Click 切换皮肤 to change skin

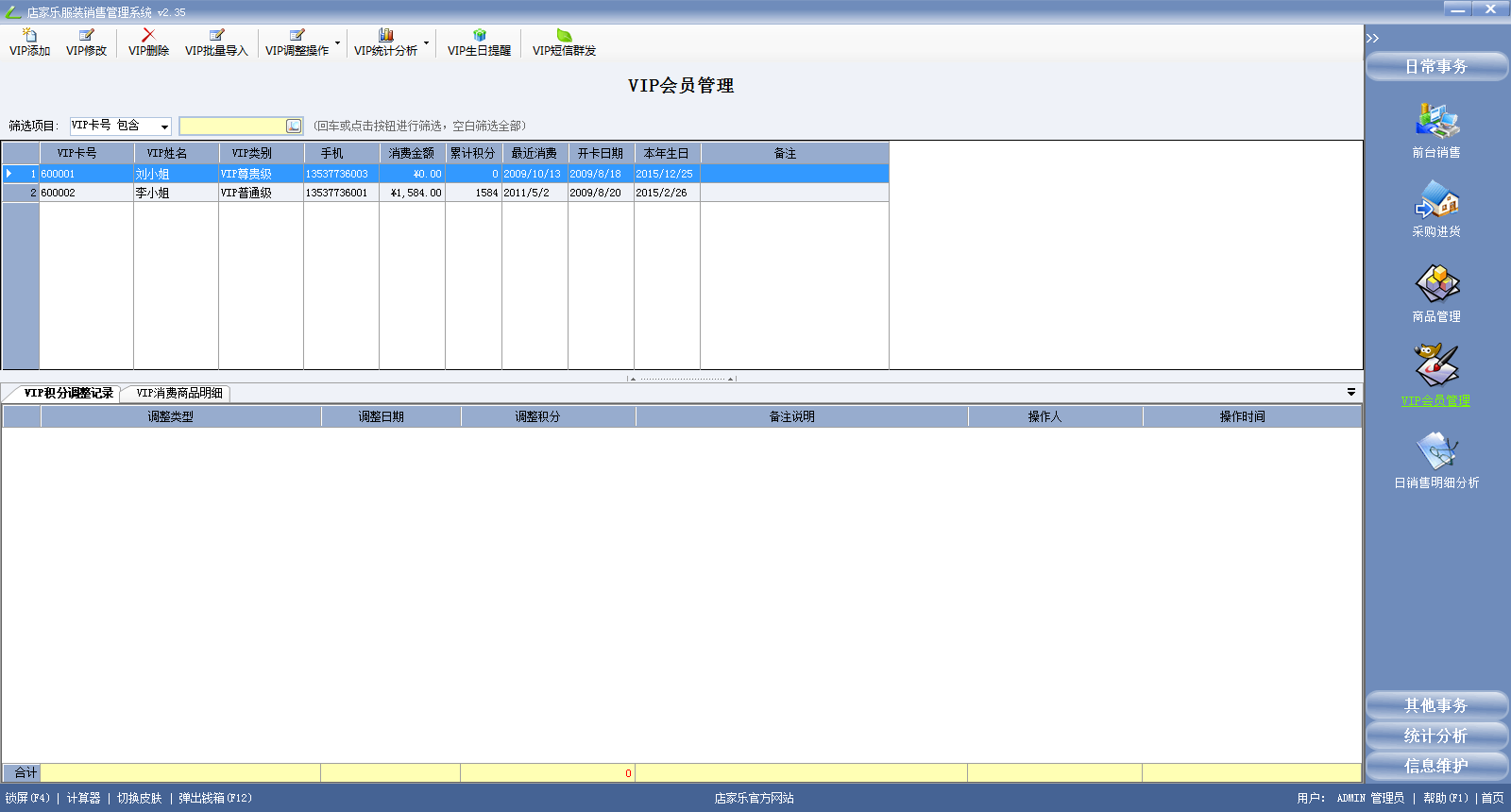tap(139, 798)
